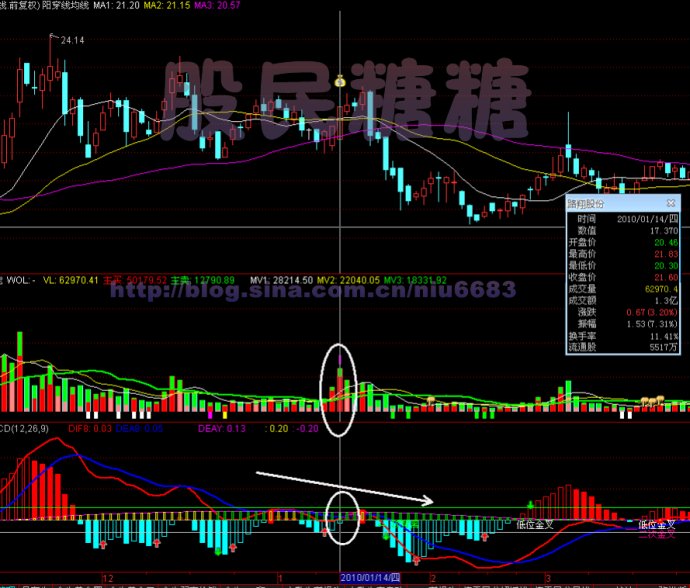Click the 阳穿线均线 indicator name
This screenshot has width=690, height=588.
[66, 5]
